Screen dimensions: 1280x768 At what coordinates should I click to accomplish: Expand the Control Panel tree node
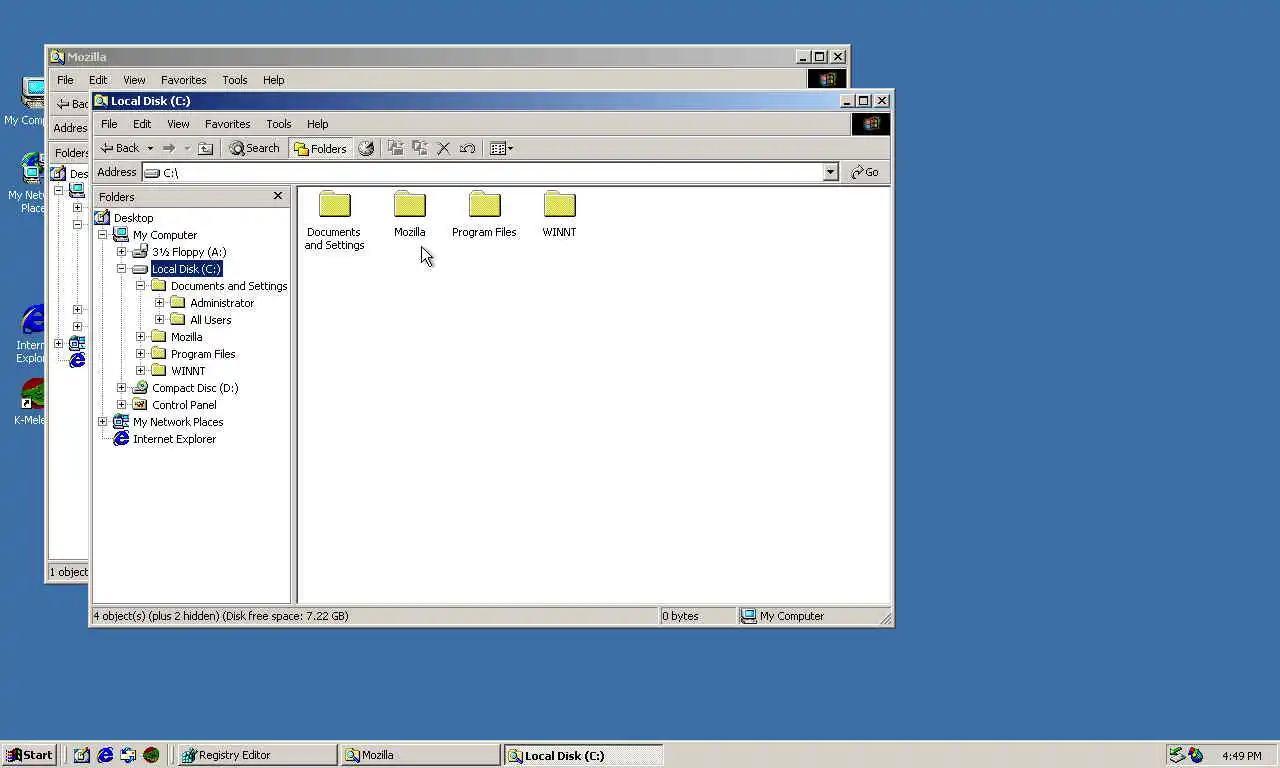point(121,405)
